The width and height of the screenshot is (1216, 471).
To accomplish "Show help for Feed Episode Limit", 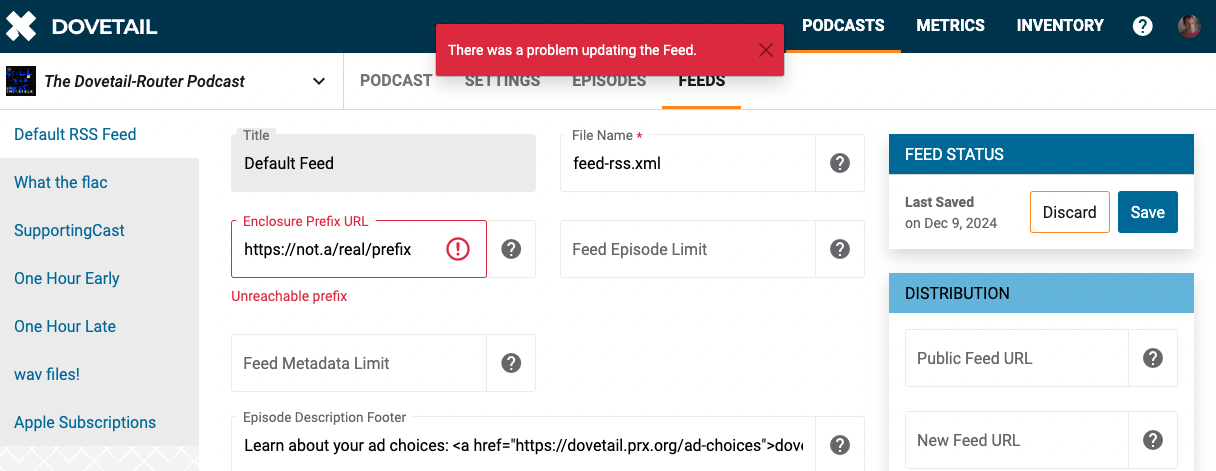I will point(840,249).
